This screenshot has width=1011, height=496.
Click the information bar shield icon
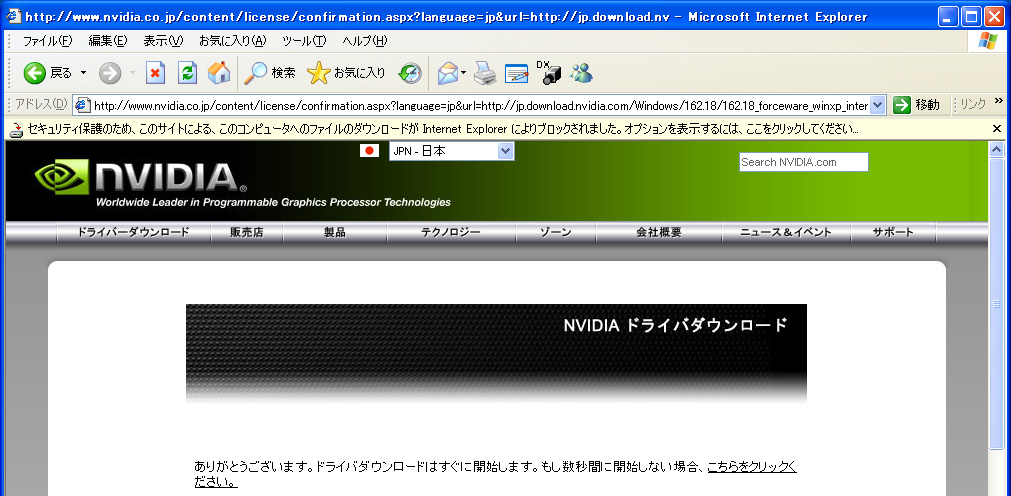[x=17, y=130]
